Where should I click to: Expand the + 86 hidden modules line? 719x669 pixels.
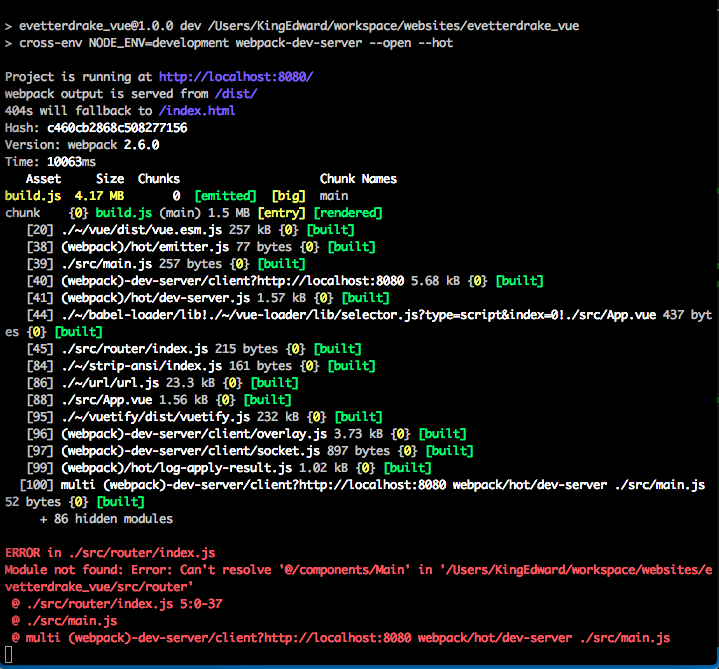point(106,519)
